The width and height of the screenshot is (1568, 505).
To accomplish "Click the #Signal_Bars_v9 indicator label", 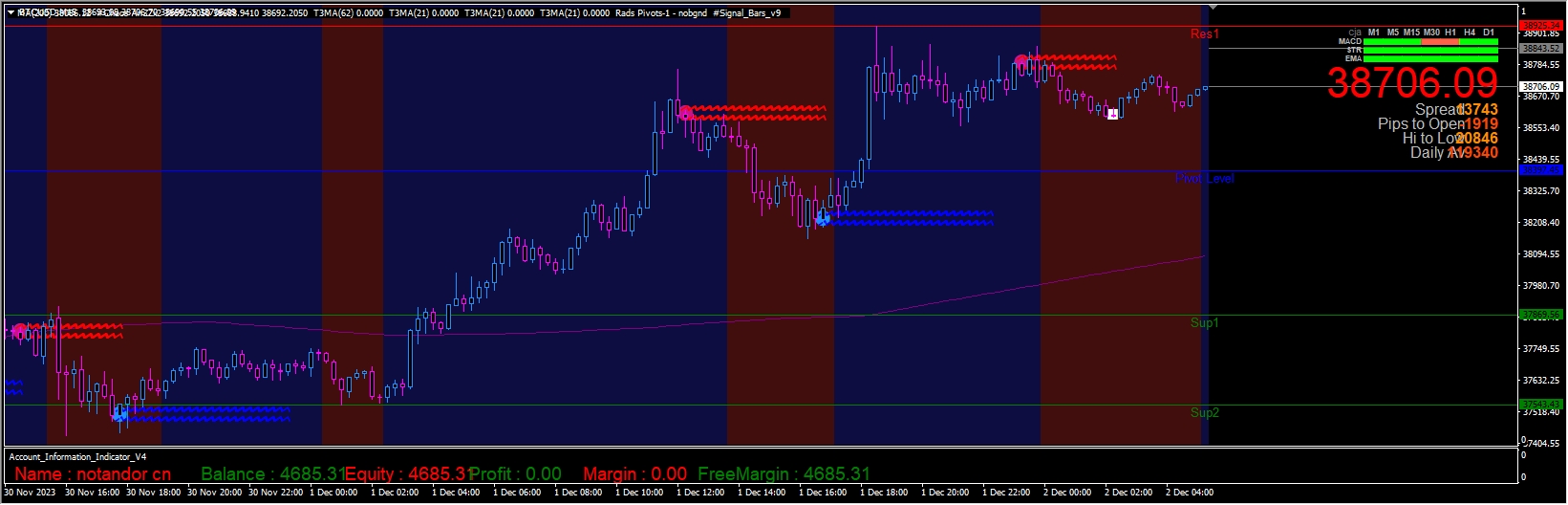I will click(746, 13).
